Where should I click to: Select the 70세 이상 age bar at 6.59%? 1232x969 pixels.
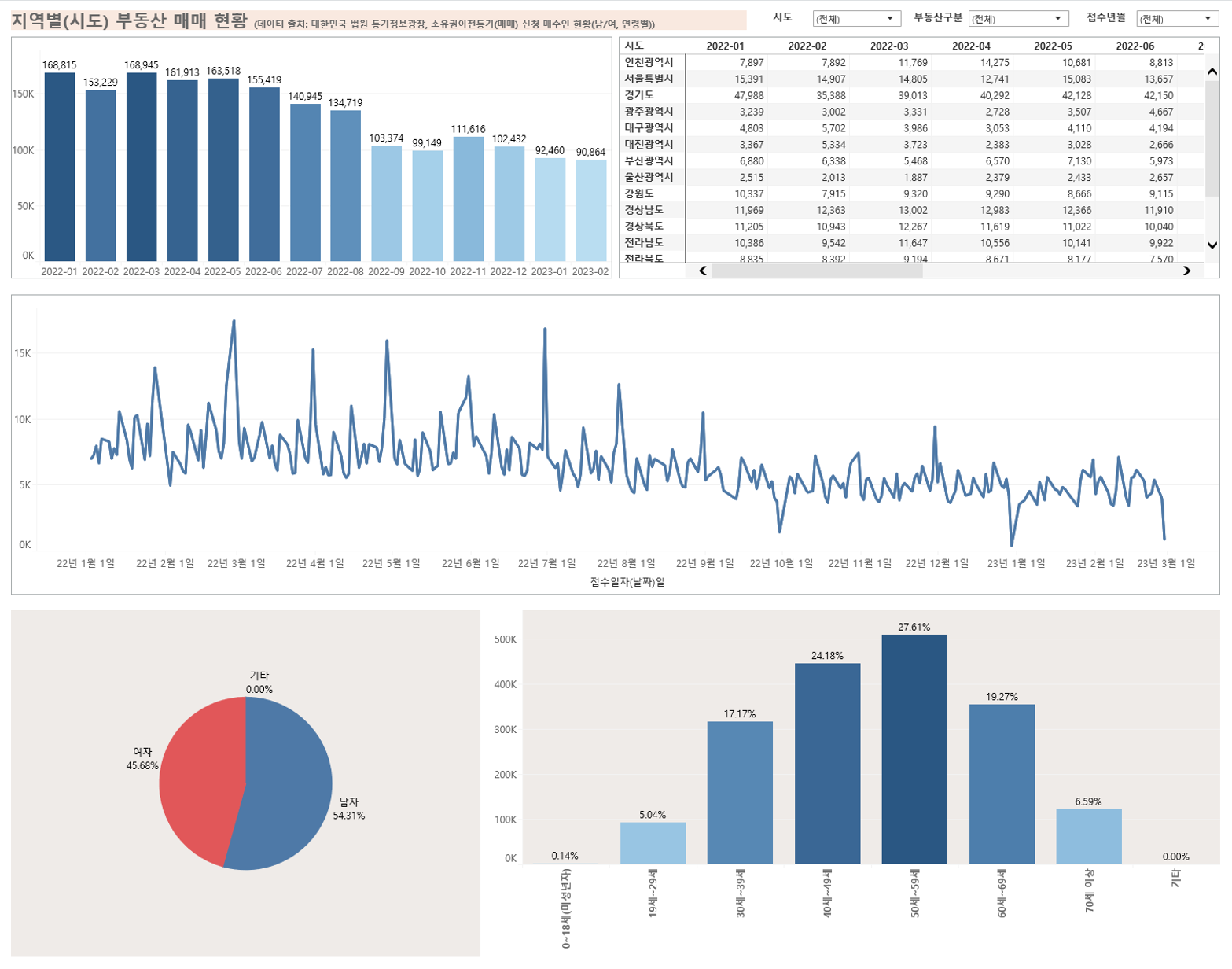[x=1089, y=837]
